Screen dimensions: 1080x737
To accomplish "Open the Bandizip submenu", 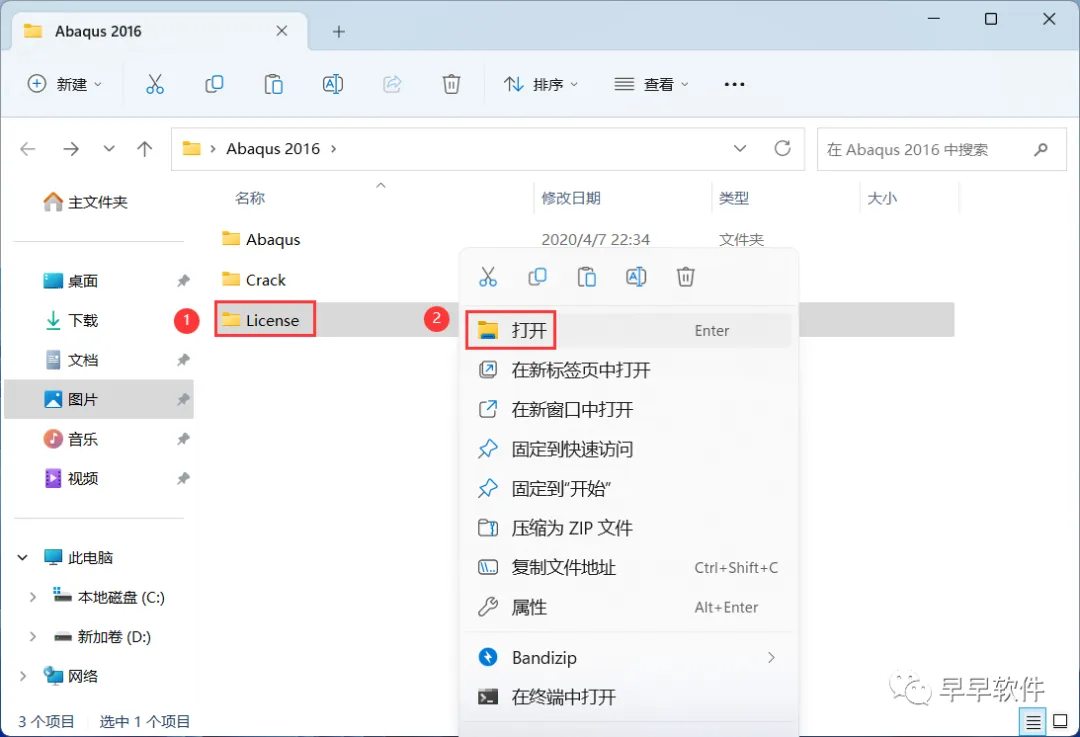I will click(628, 658).
